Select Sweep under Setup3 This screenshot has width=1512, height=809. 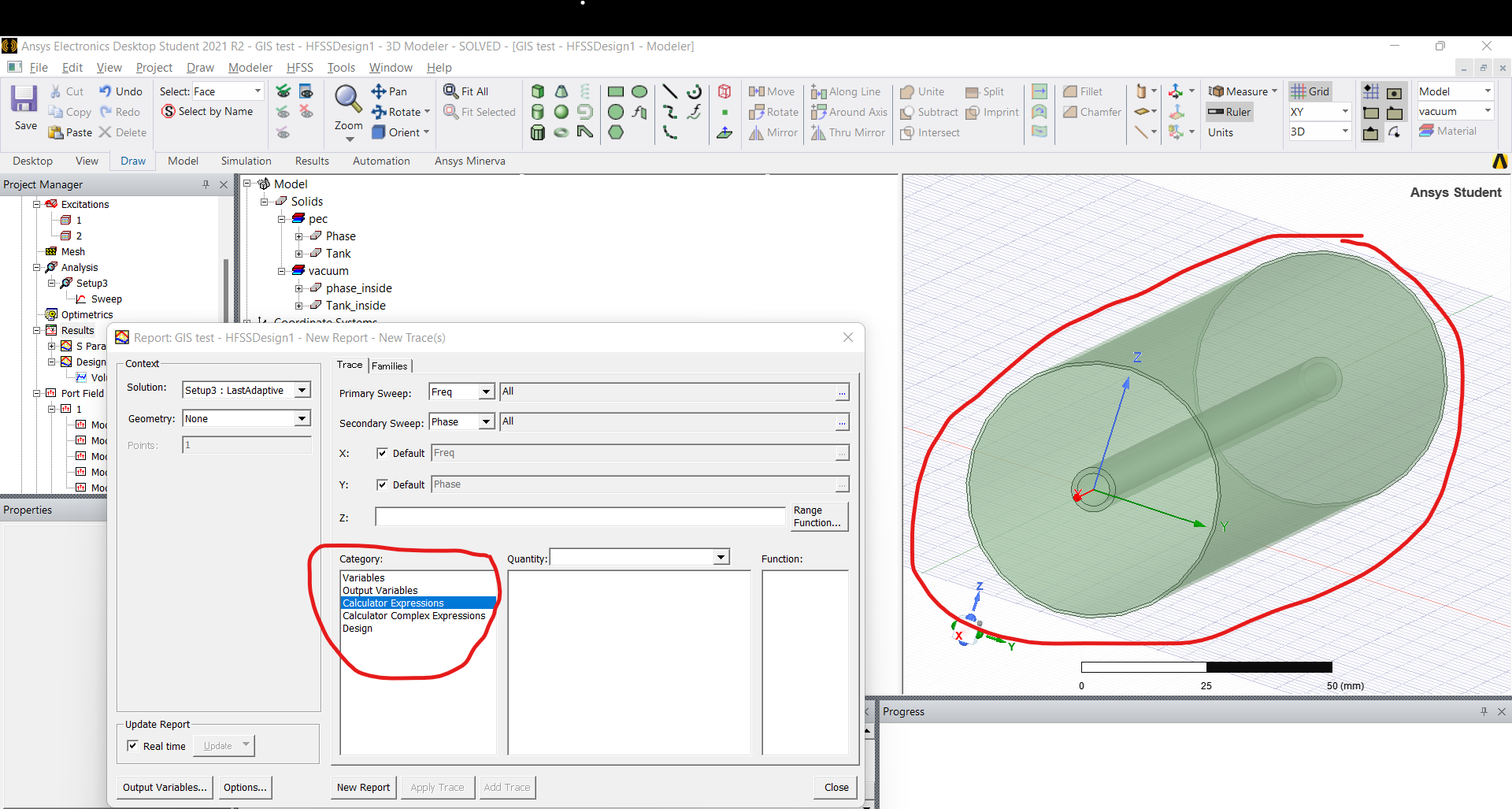[x=106, y=299]
